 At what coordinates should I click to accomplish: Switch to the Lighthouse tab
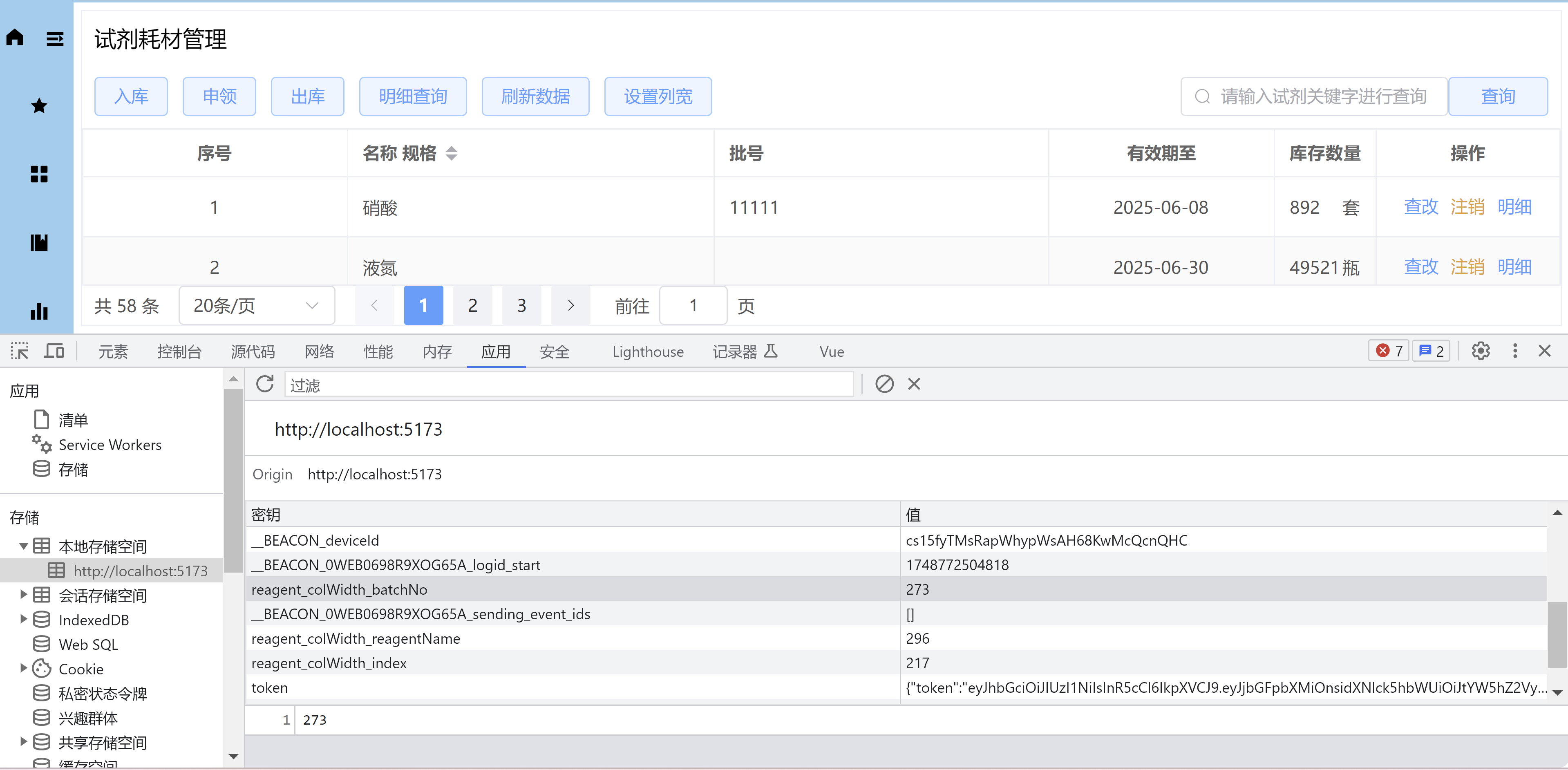click(x=648, y=352)
